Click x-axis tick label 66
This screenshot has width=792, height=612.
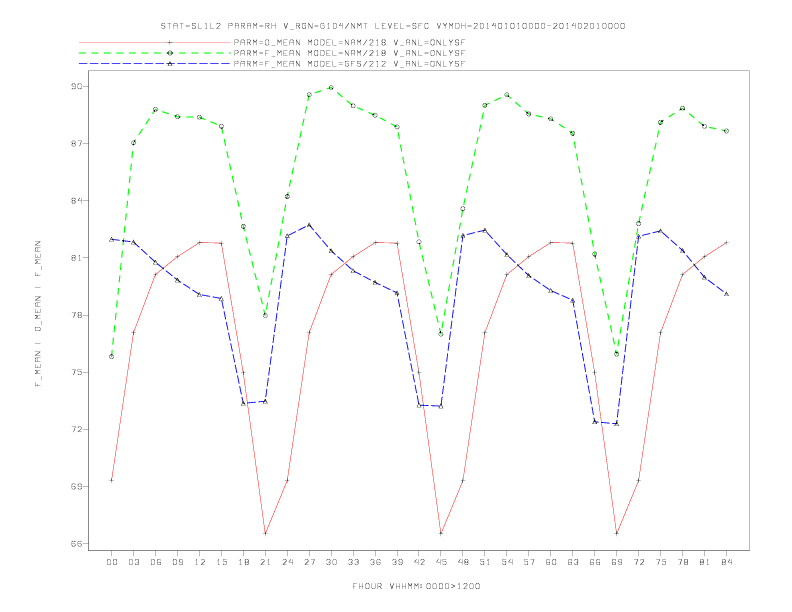[595, 562]
